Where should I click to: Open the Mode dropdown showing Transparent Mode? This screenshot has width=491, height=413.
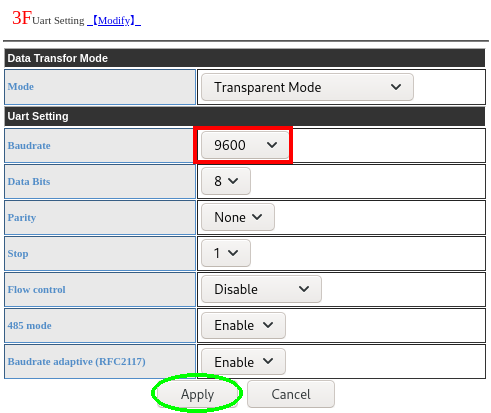click(x=307, y=87)
